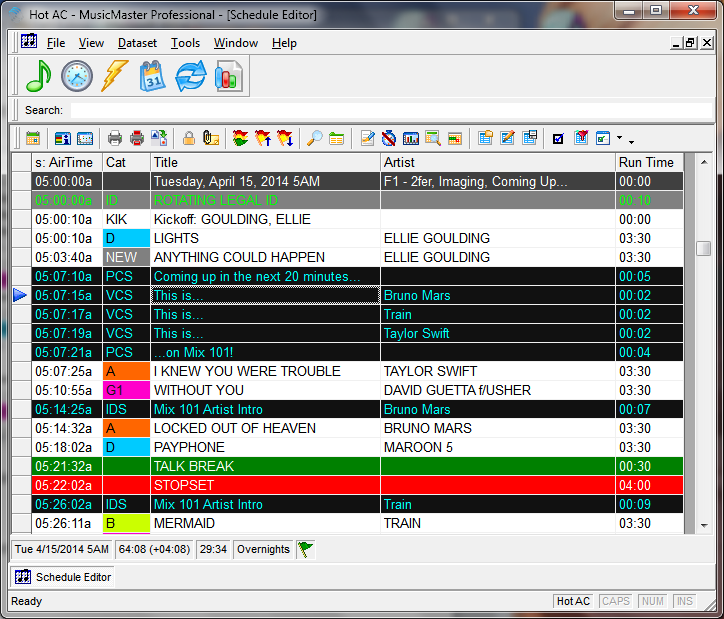Click the vertical scrollbar thumb
Screen dimensions: 724x619
[x=704, y=248]
